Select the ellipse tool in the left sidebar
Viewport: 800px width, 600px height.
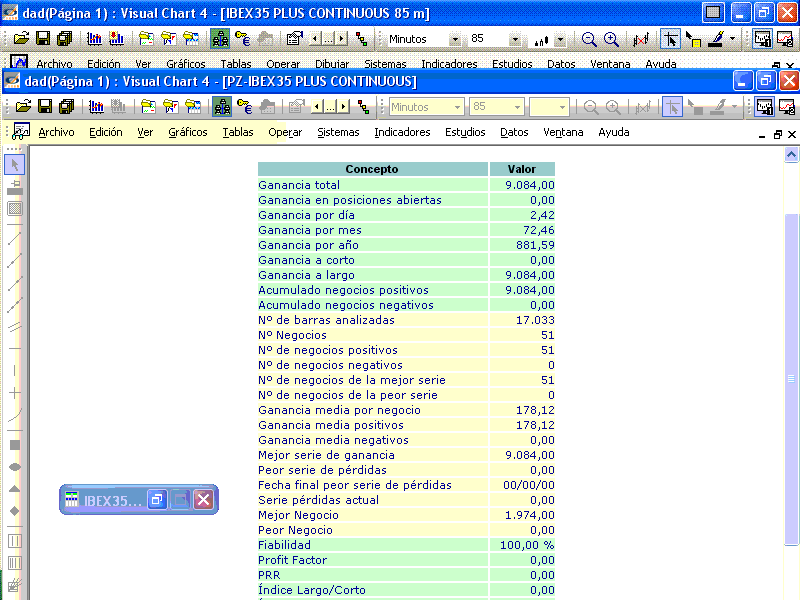coord(15,467)
